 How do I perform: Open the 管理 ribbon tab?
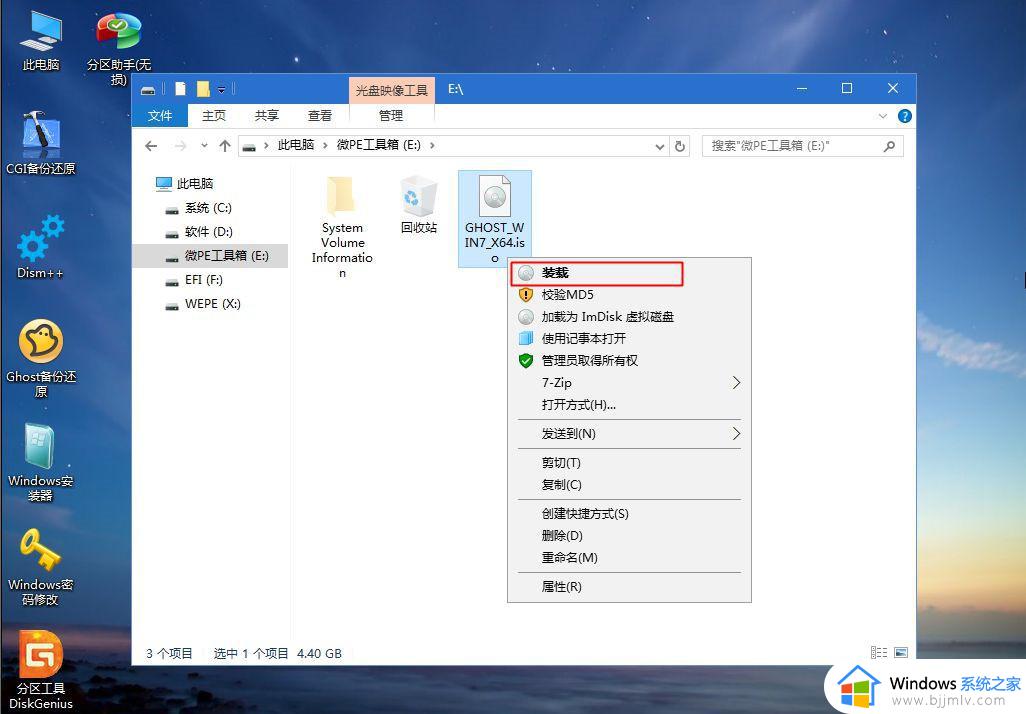click(391, 116)
